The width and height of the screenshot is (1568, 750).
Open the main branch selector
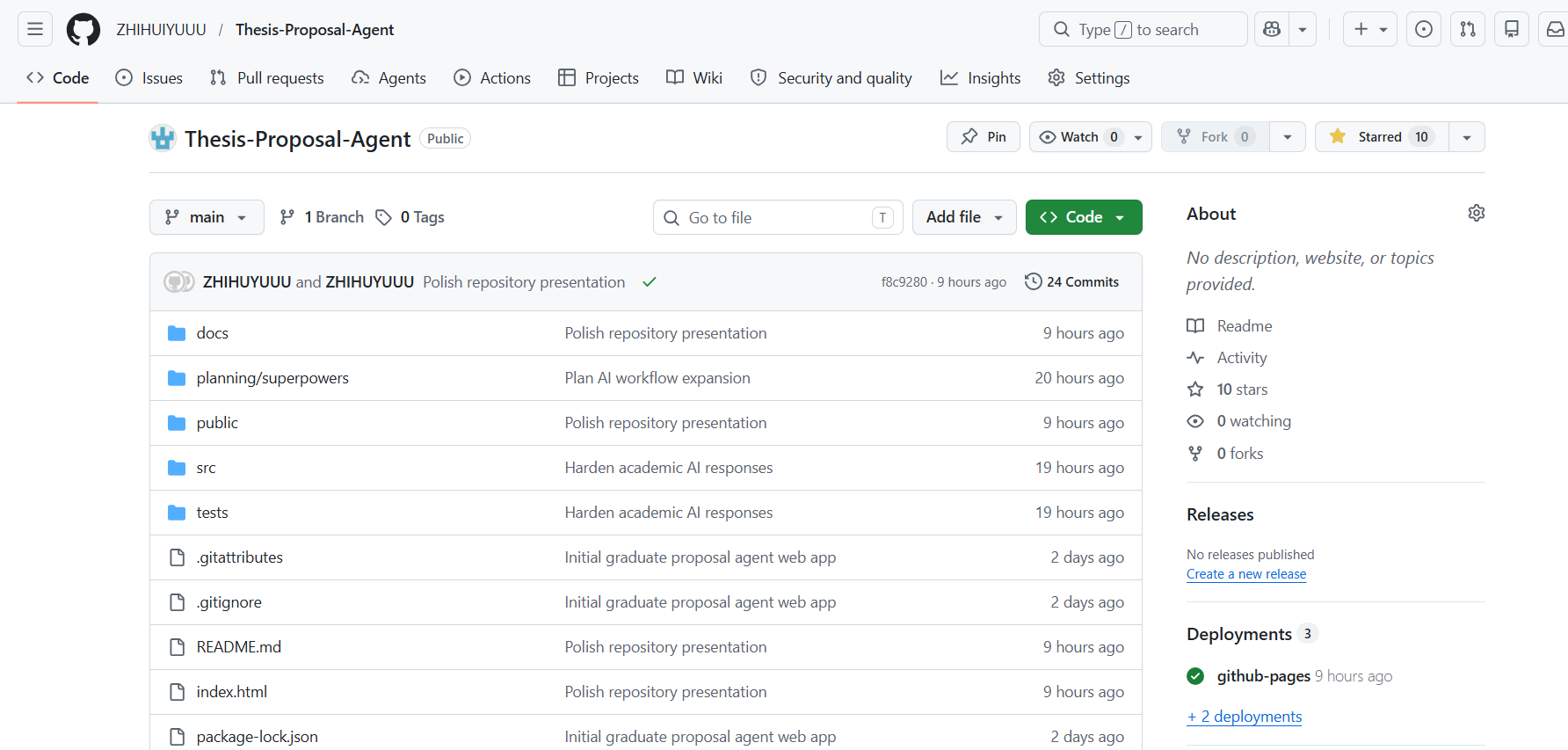point(207,217)
